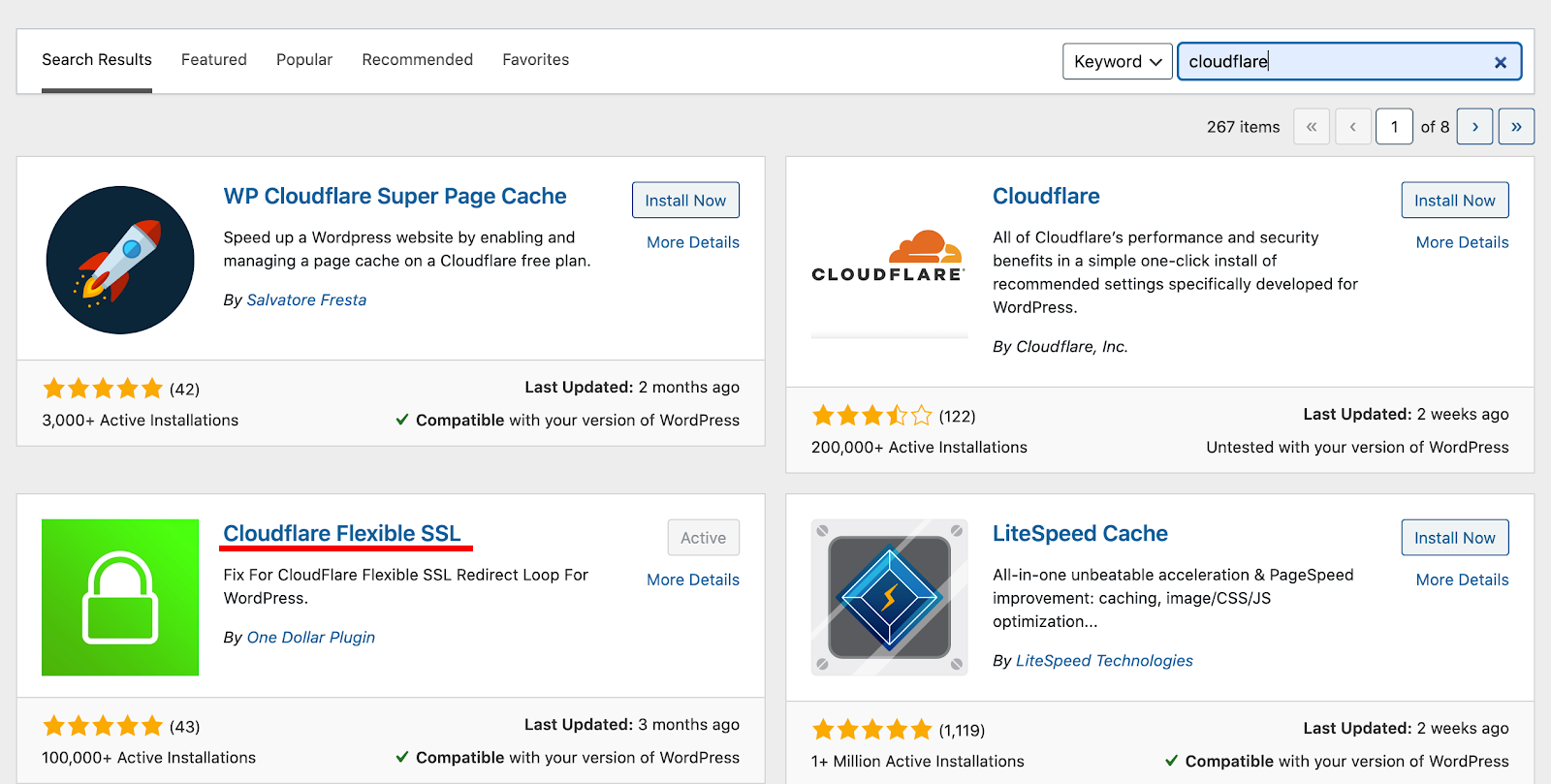This screenshot has height=784, width=1551.
Task: Switch to the Favorites tab
Action: click(536, 60)
